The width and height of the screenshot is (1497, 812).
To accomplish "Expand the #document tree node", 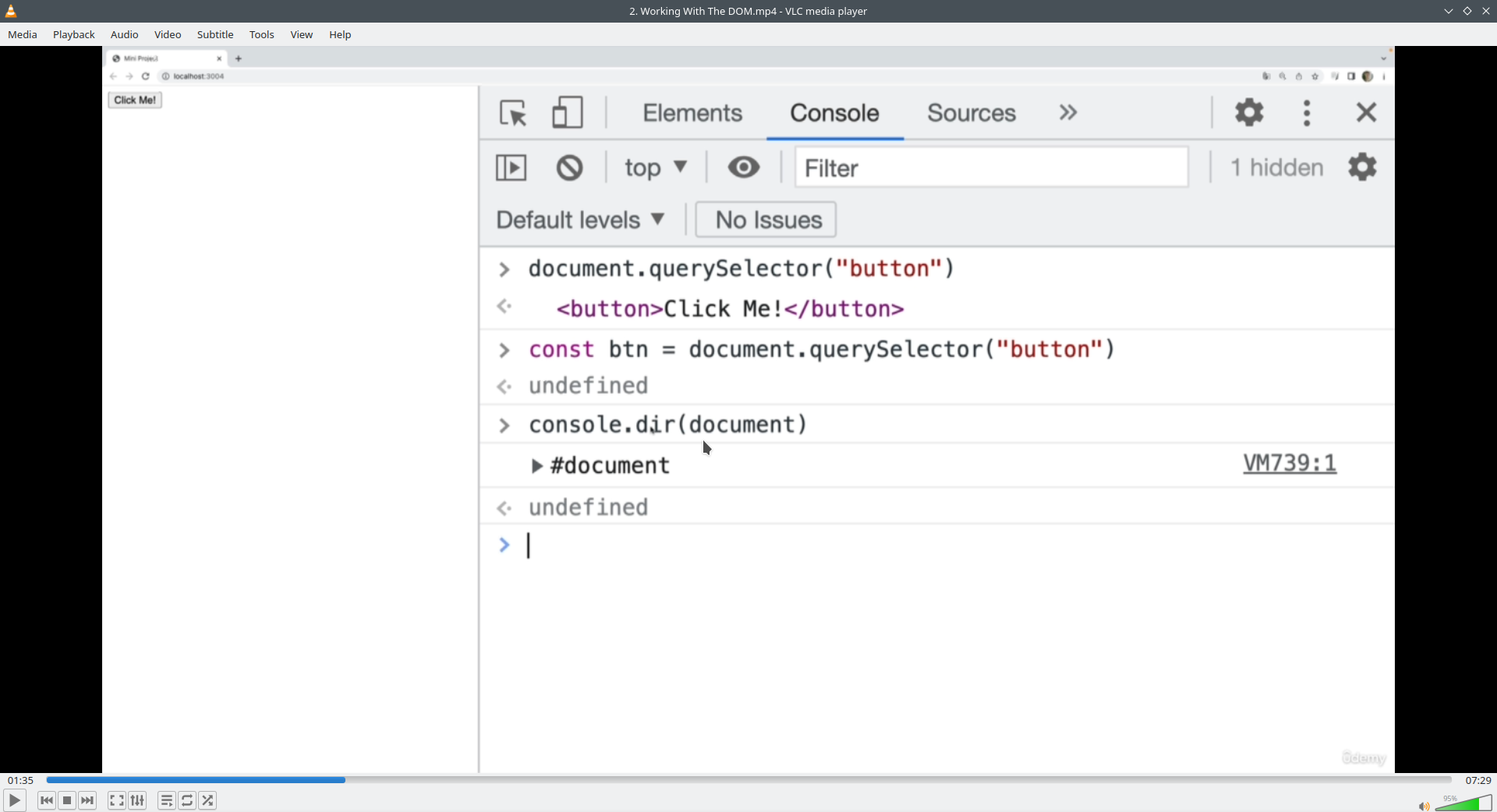I will click(x=536, y=466).
